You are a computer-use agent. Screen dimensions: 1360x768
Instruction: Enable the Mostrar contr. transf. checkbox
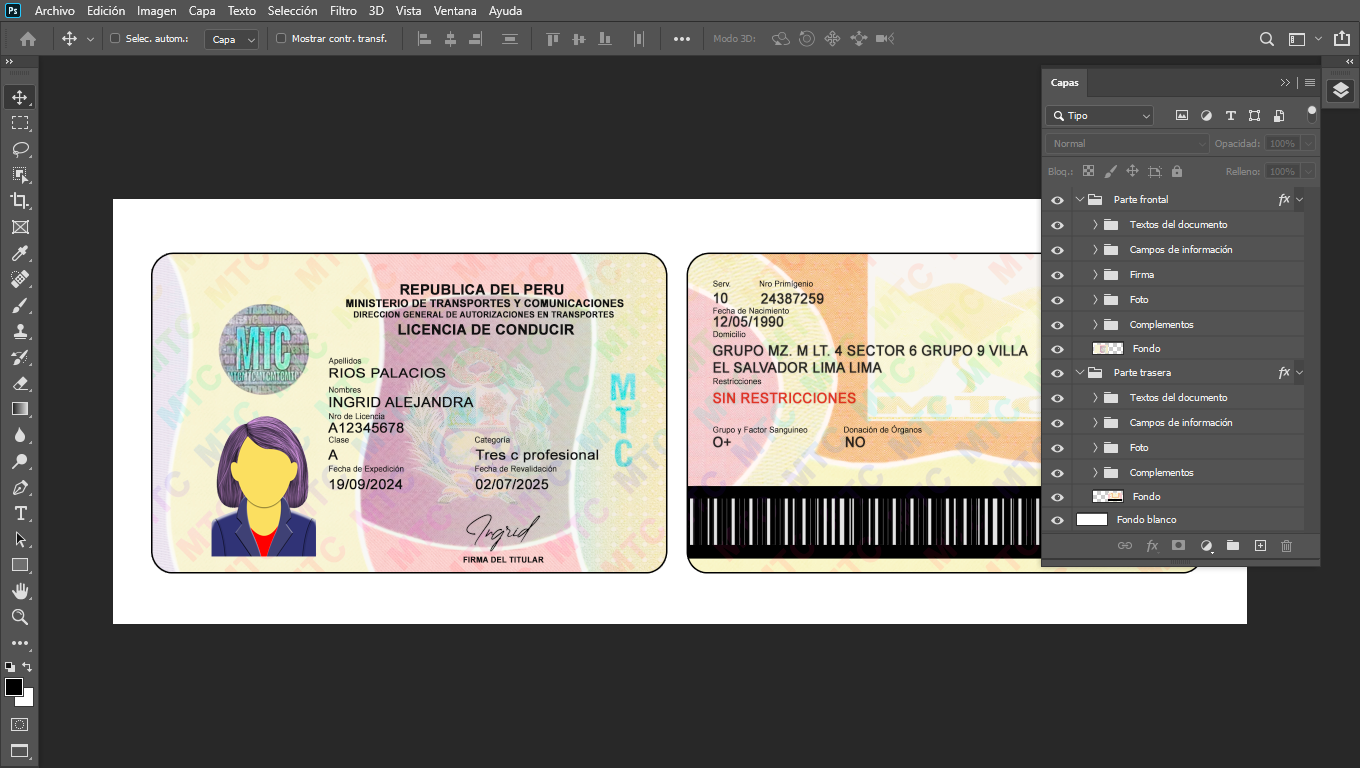tap(281, 39)
